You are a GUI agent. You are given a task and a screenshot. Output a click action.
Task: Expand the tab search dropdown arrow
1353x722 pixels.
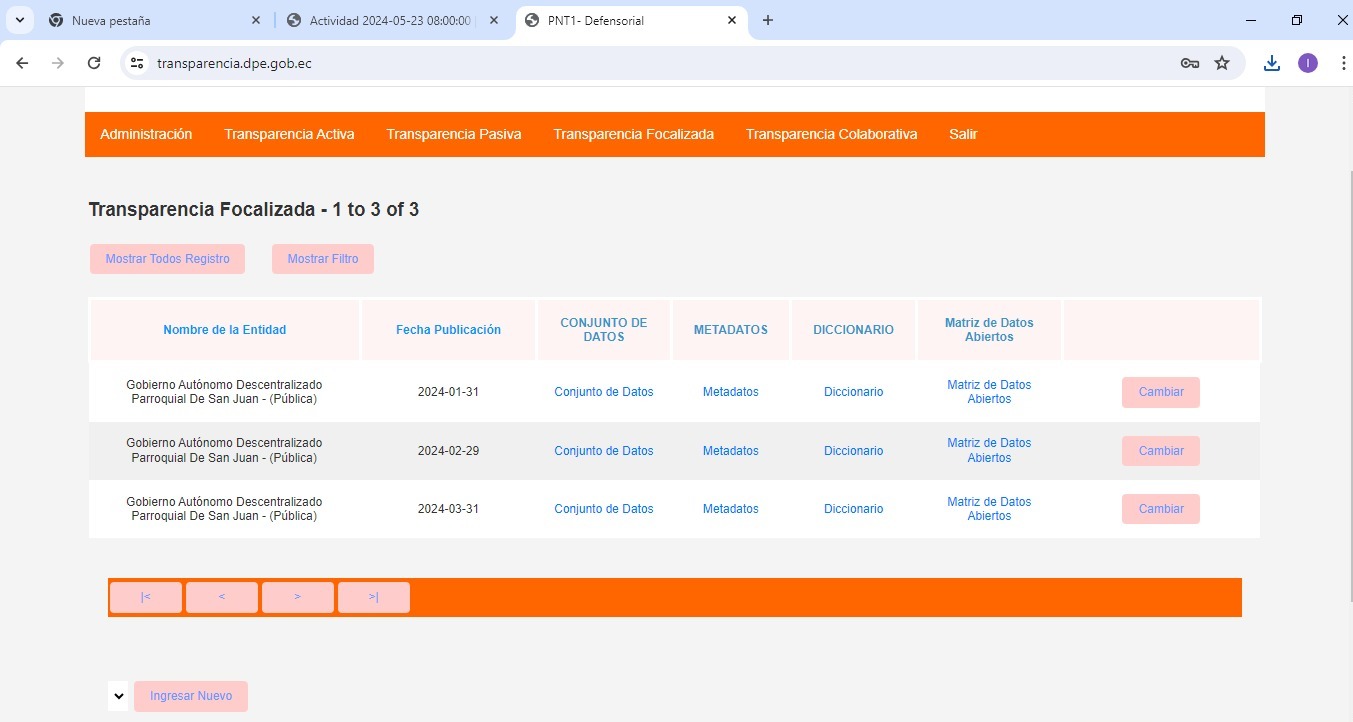tap(19, 20)
